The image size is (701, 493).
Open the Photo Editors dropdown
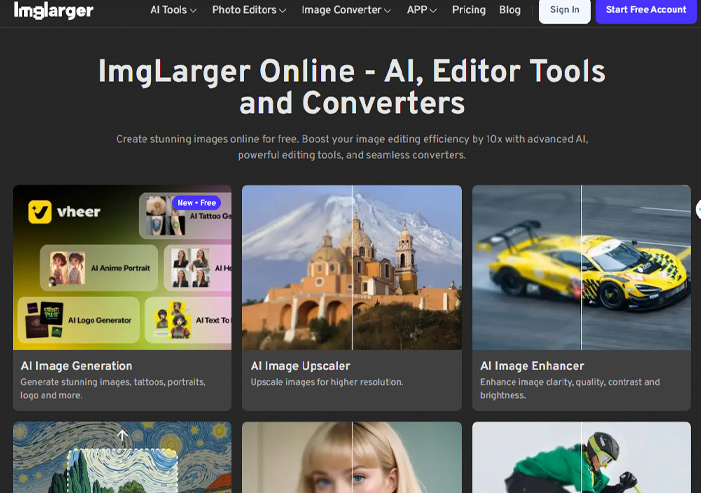pyautogui.click(x=249, y=10)
